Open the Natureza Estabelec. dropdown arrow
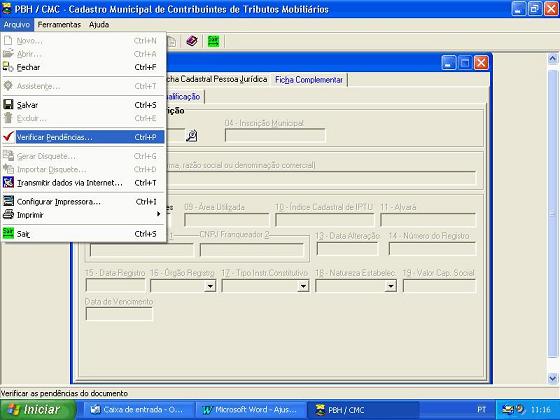560x420 pixels. click(391, 286)
